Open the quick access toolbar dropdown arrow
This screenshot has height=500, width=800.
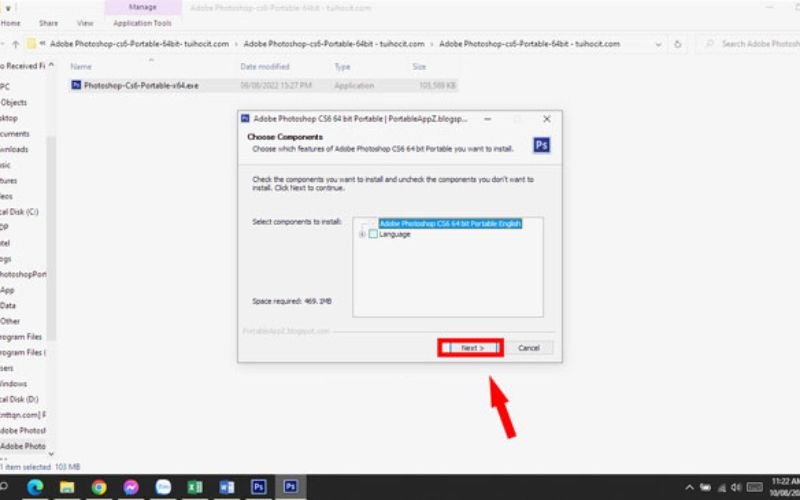point(8,8)
